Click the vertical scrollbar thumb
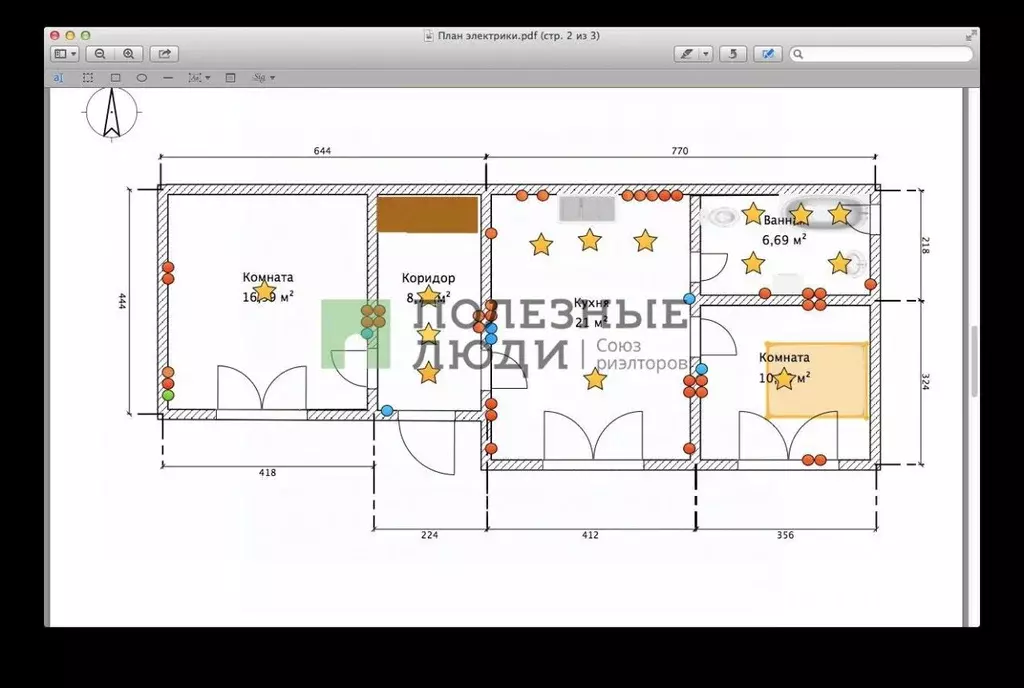Image resolution: width=1024 pixels, height=688 pixels. [972, 362]
